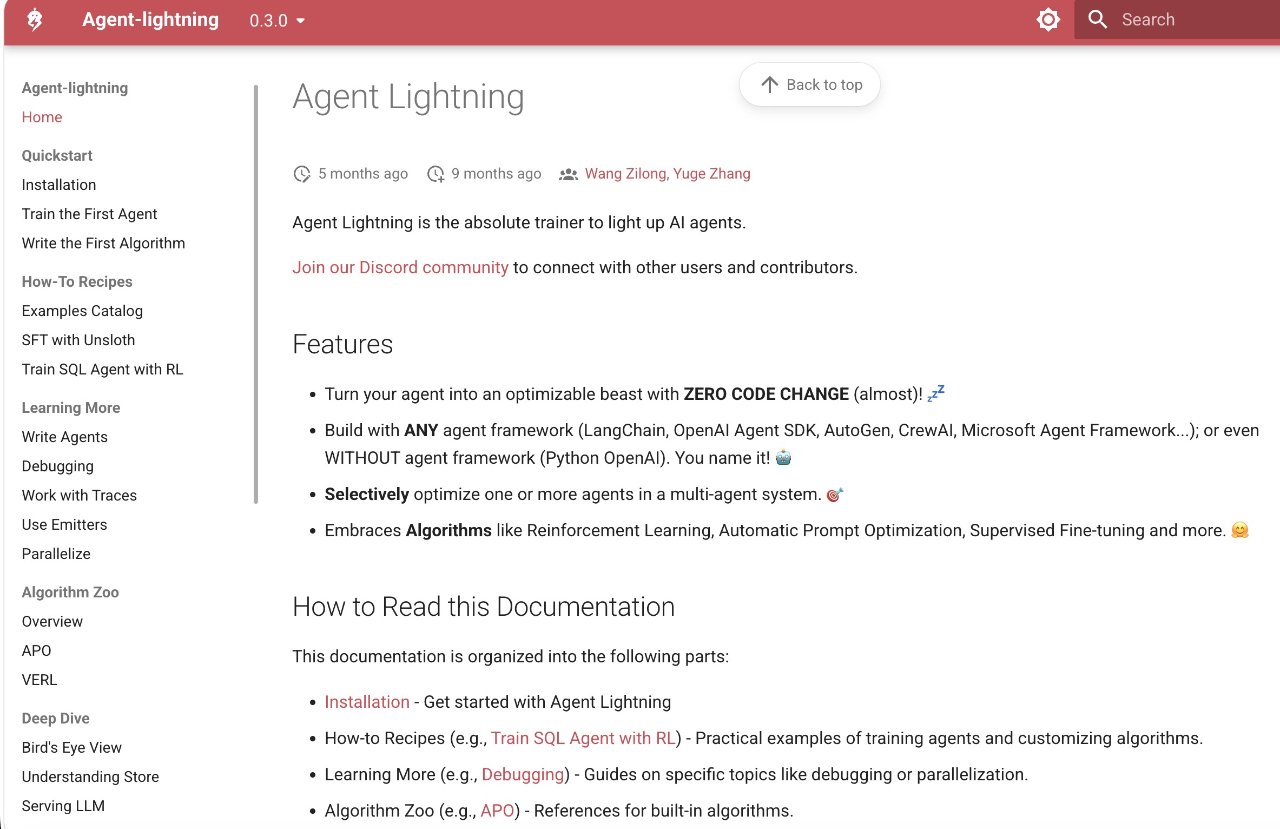This screenshot has width=1280, height=829.
Task: Click the Agent-lightning site title
Action: (x=151, y=20)
